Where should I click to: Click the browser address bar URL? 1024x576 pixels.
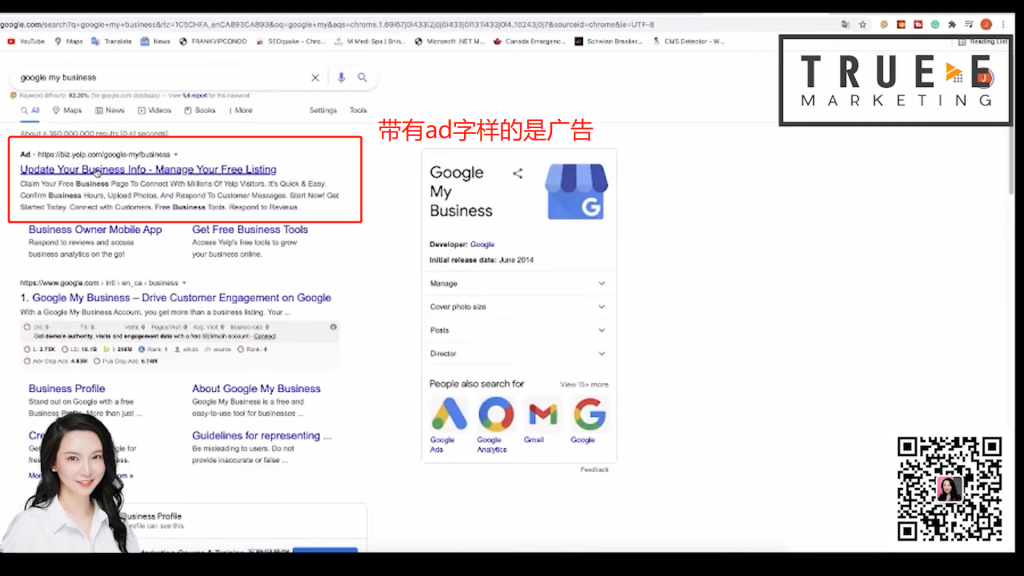point(327,24)
